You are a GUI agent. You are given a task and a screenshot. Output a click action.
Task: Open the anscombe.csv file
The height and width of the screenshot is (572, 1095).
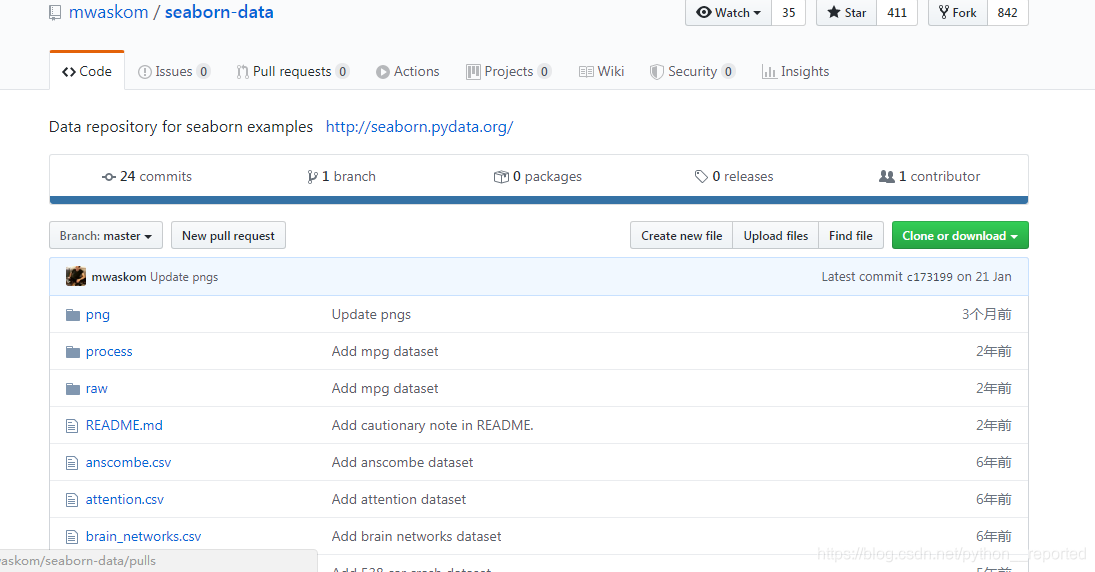point(128,462)
